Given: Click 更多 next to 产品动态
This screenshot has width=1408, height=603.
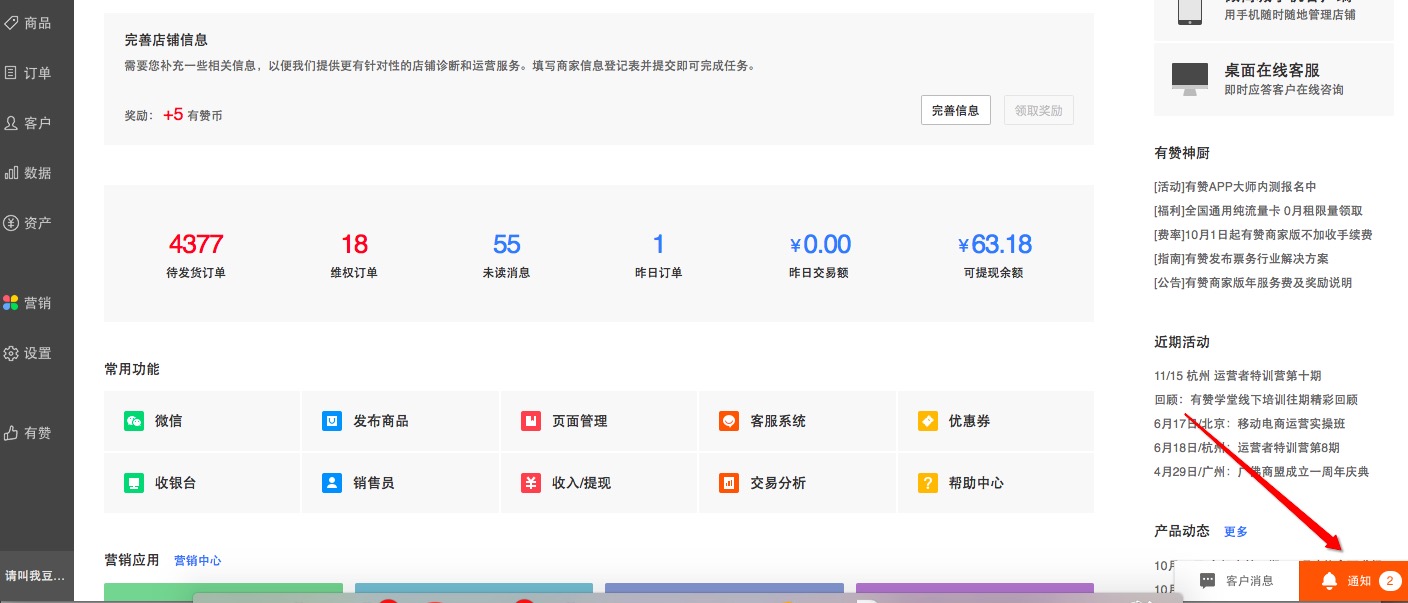Looking at the screenshot, I should (1236, 531).
